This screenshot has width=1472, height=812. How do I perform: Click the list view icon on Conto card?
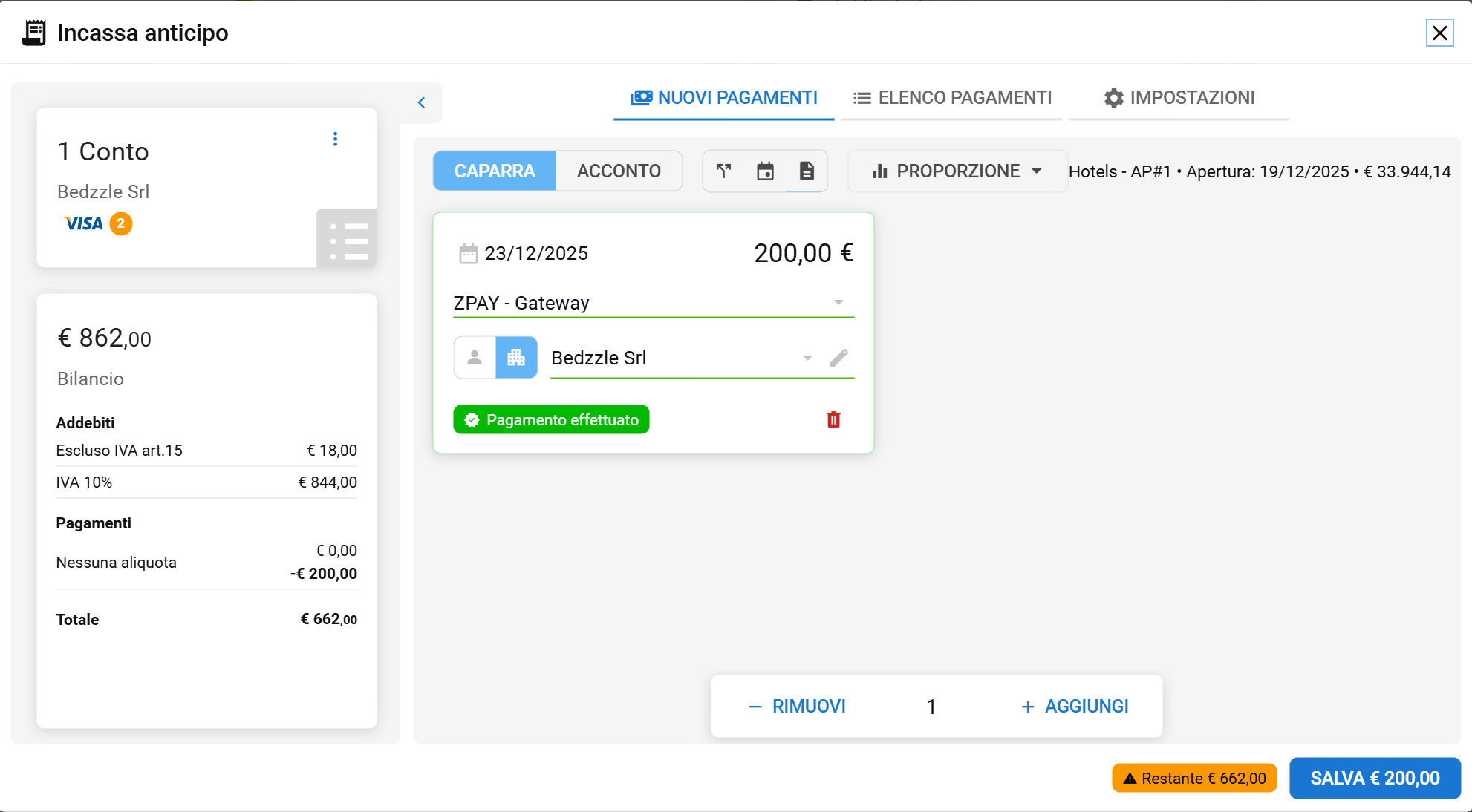pyautogui.click(x=347, y=240)
